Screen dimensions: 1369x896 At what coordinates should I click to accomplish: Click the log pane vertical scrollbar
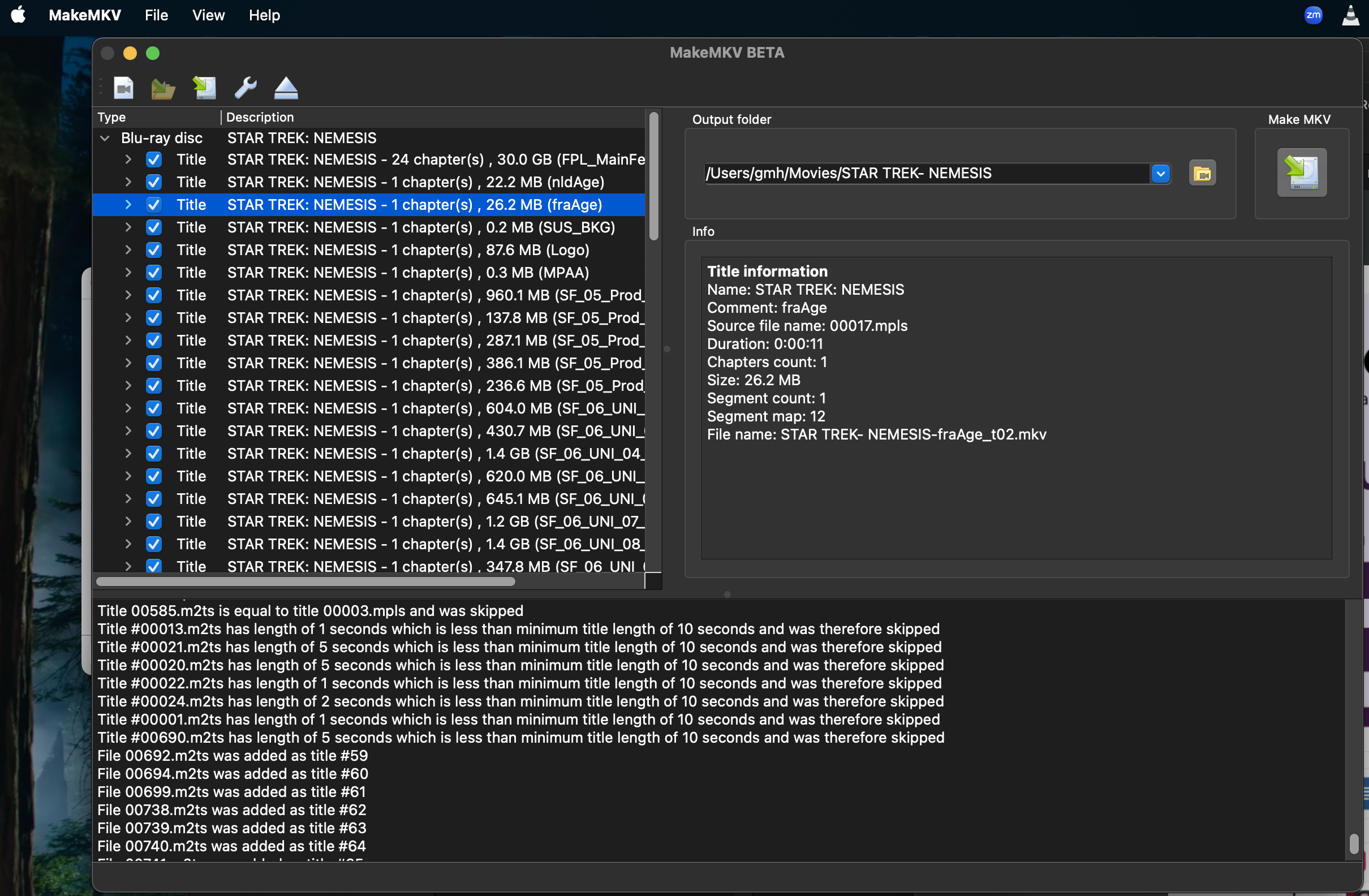click(1354, 843)
